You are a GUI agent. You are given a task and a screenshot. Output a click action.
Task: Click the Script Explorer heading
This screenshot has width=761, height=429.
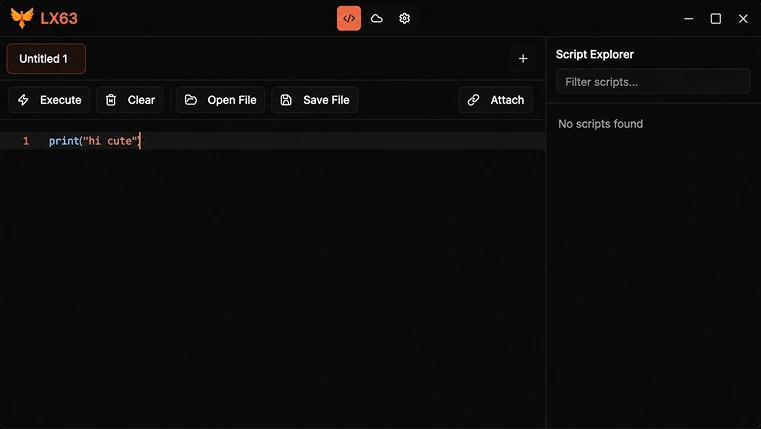(595, 54)
